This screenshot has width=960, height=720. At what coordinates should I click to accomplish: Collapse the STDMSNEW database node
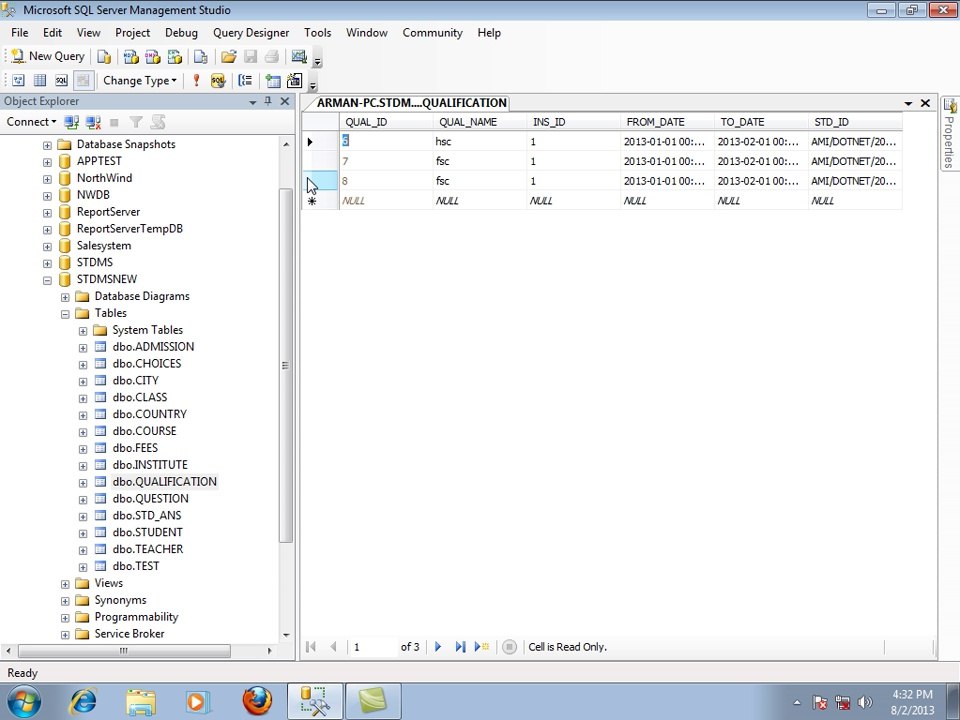47,280
